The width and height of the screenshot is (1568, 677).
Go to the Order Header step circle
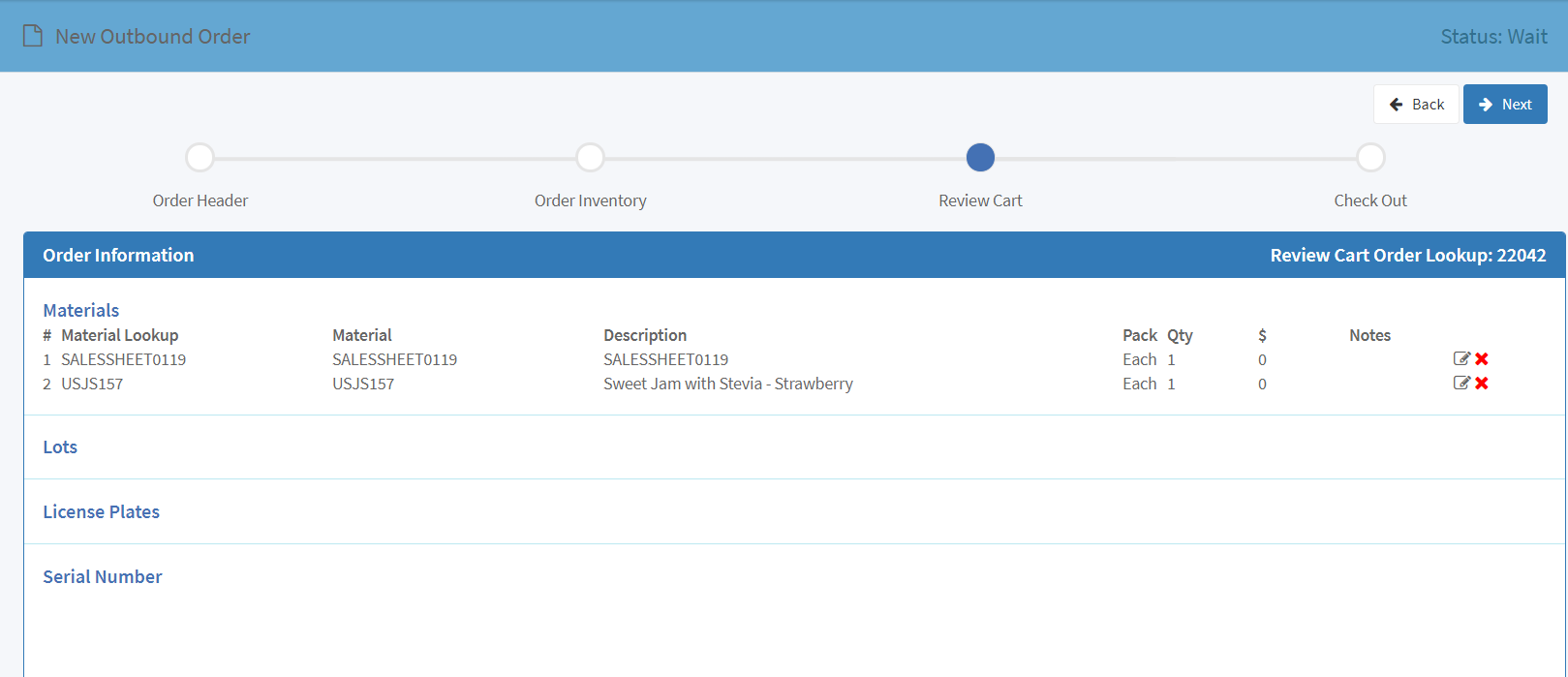[x=200, y=157]
